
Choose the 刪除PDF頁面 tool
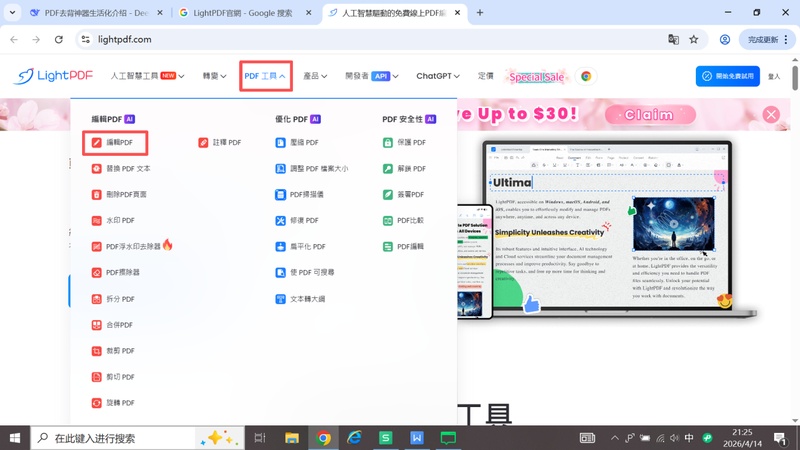119,194
